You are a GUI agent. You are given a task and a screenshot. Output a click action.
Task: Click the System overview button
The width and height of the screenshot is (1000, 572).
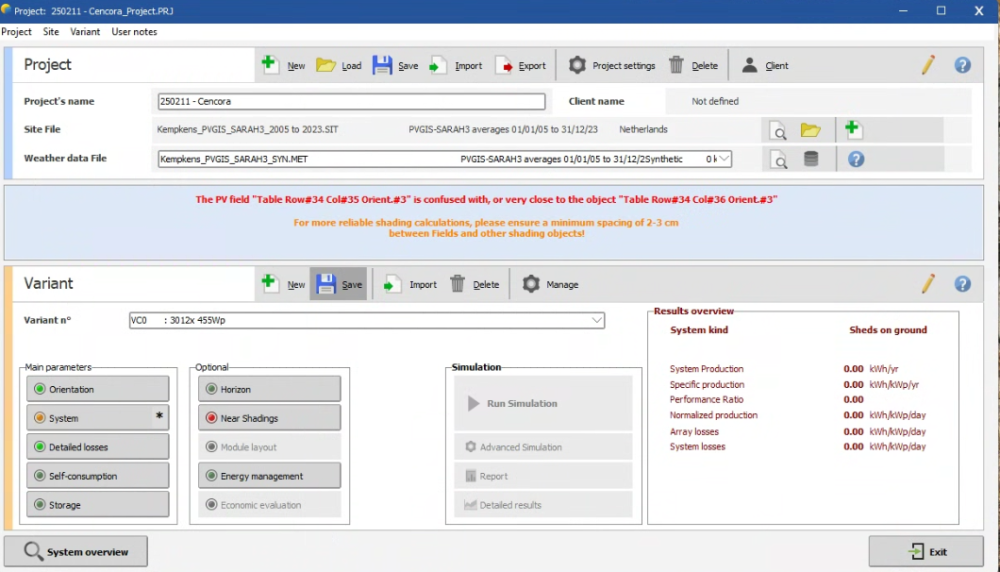click(76, 551)
